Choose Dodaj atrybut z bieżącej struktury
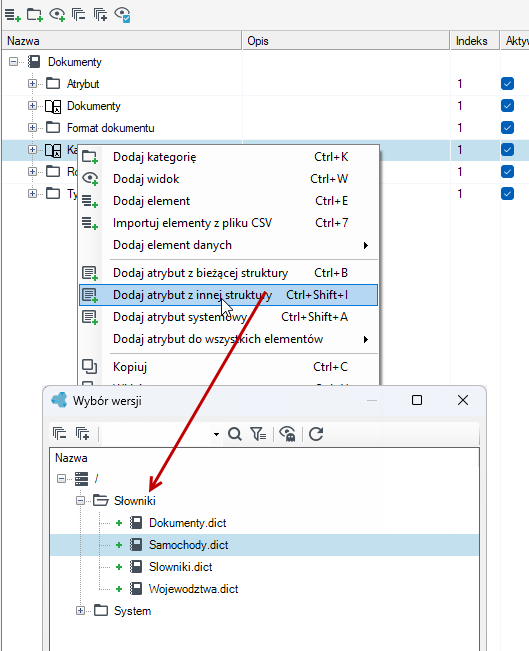This screenshot has width=529, height=651. pos(228,273)
